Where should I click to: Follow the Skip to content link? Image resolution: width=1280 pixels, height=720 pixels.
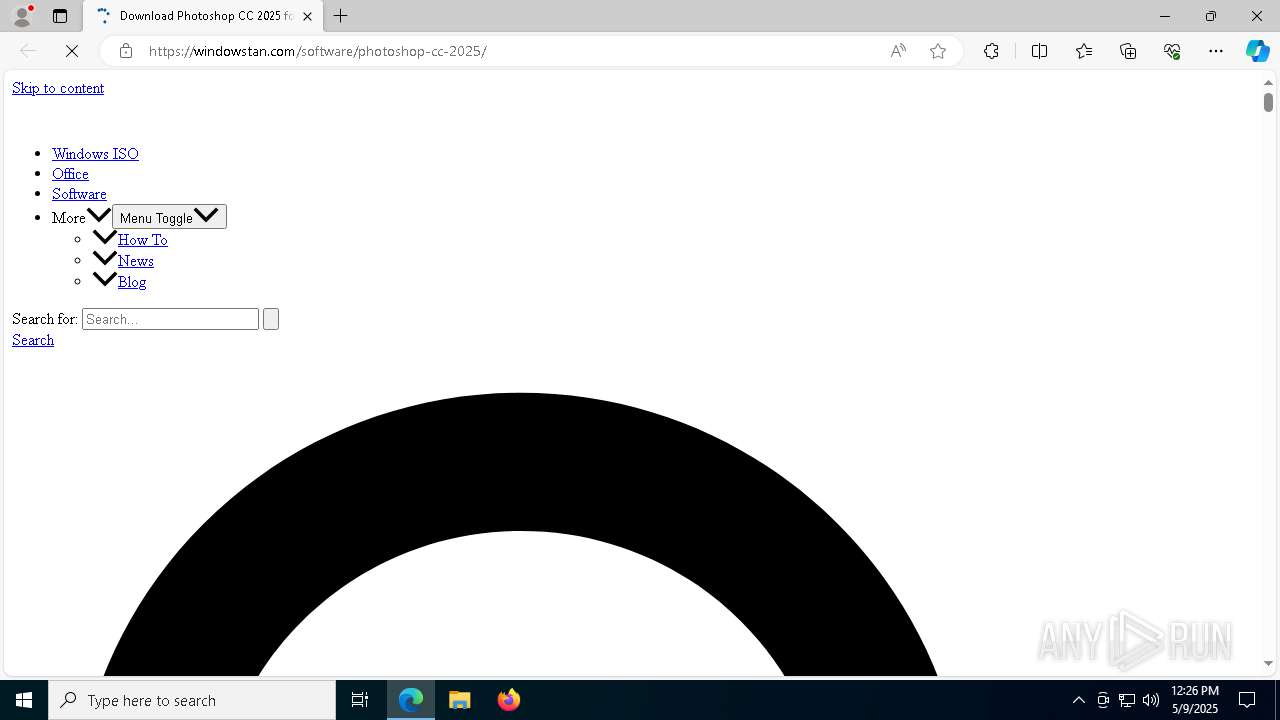coord(58,88)
